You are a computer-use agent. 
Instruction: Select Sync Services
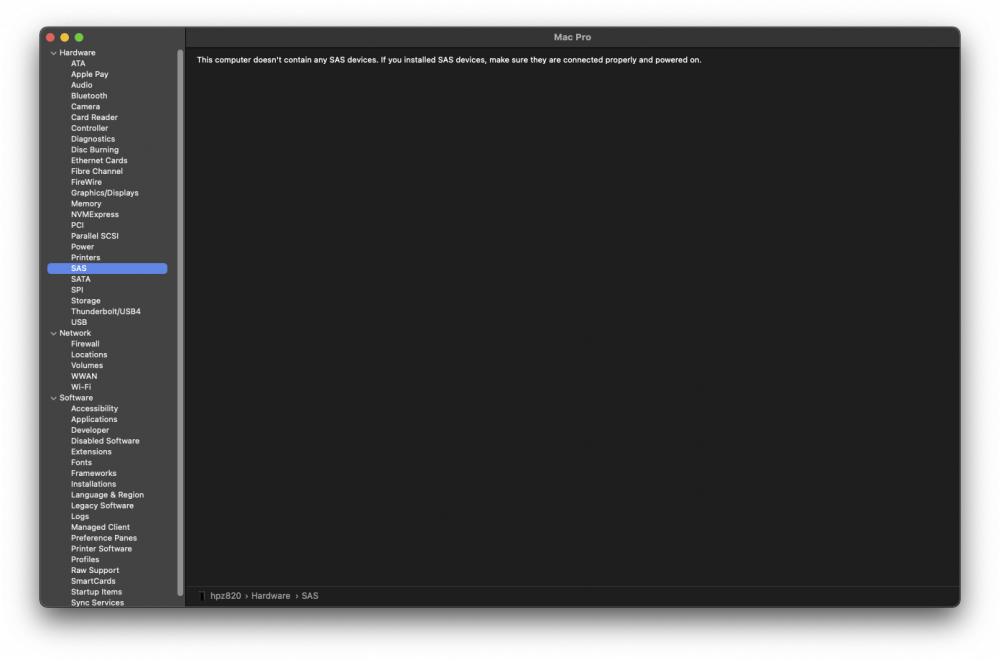point(98,603)
